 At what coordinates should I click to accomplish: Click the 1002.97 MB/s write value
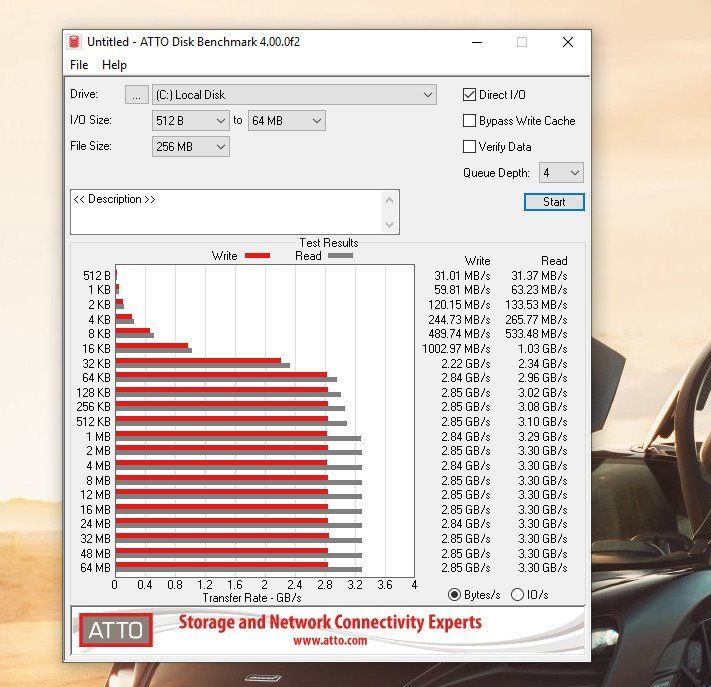pos(456,349)
